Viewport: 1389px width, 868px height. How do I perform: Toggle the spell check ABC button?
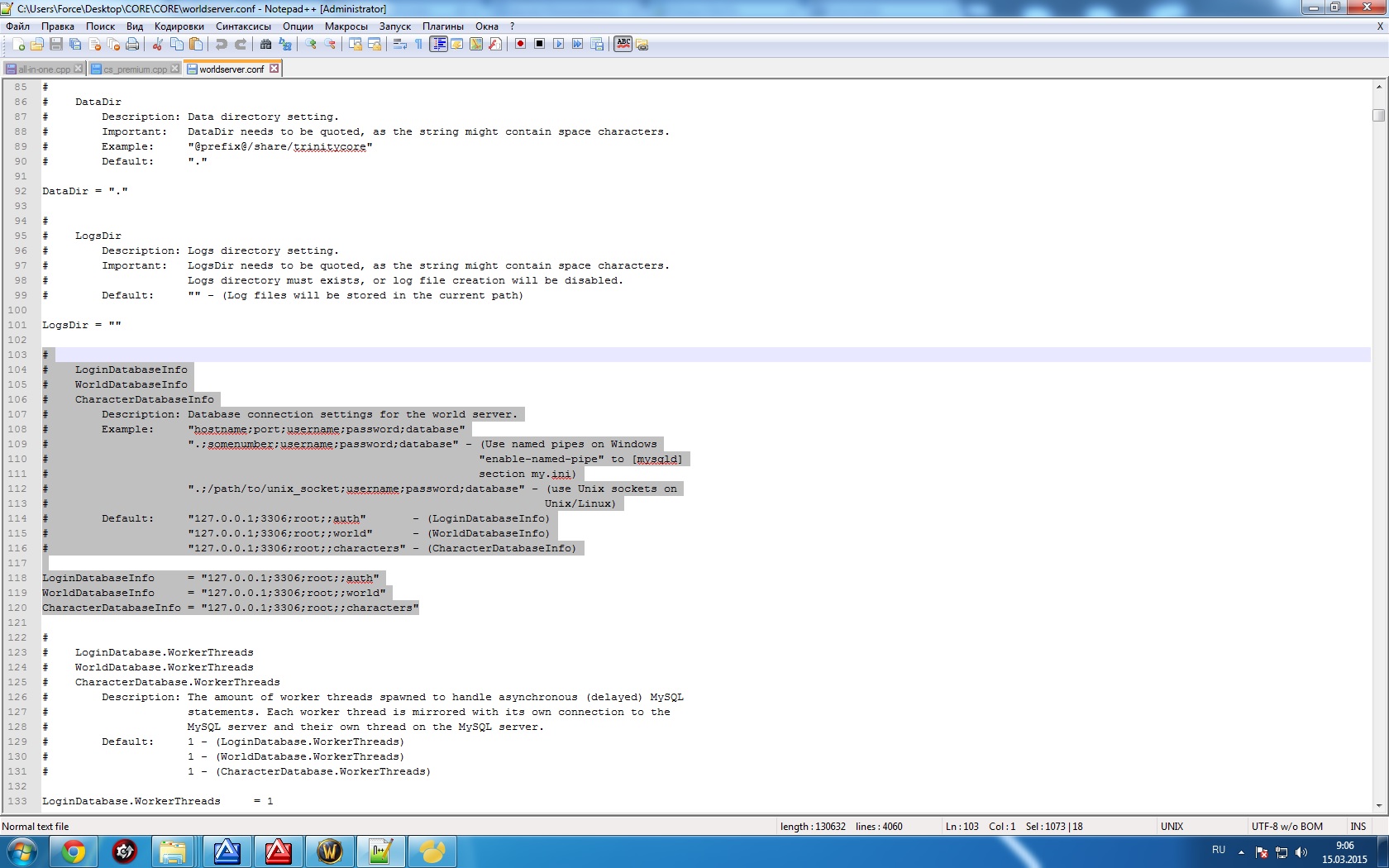pos(623,44)
